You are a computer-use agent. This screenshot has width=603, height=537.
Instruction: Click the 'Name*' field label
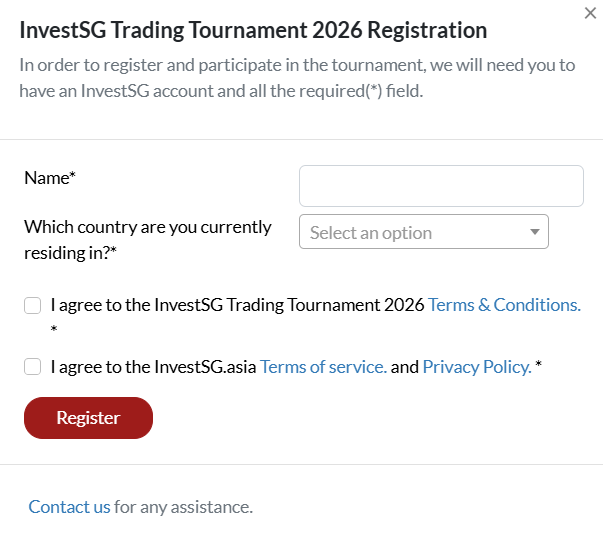pos(50,177)
